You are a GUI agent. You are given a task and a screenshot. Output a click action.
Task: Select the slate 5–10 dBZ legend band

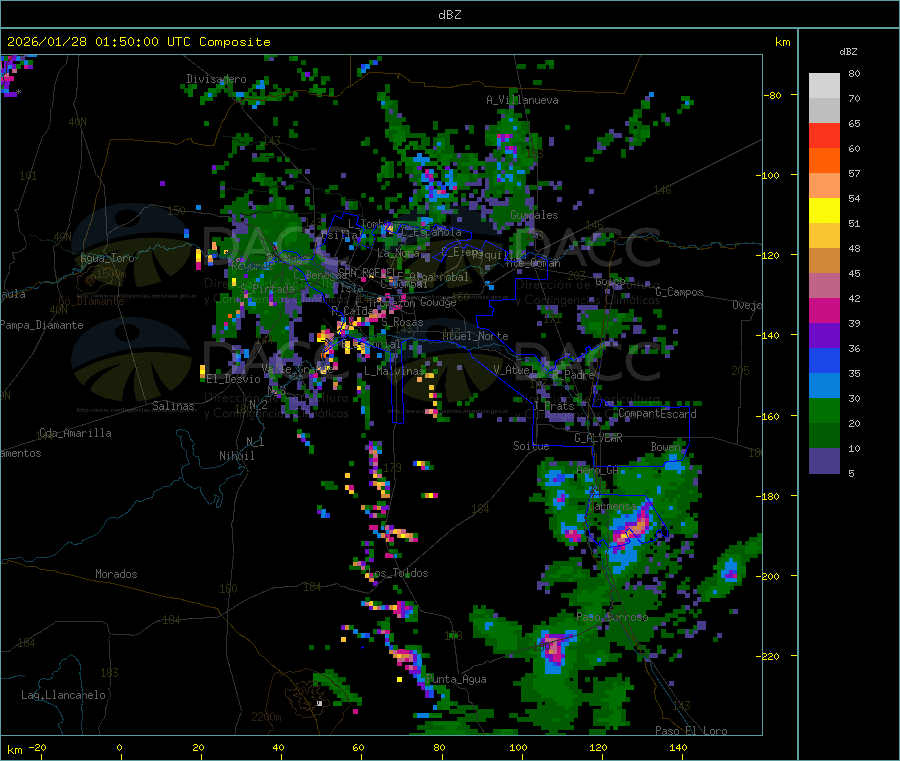[x=824, y=461]
